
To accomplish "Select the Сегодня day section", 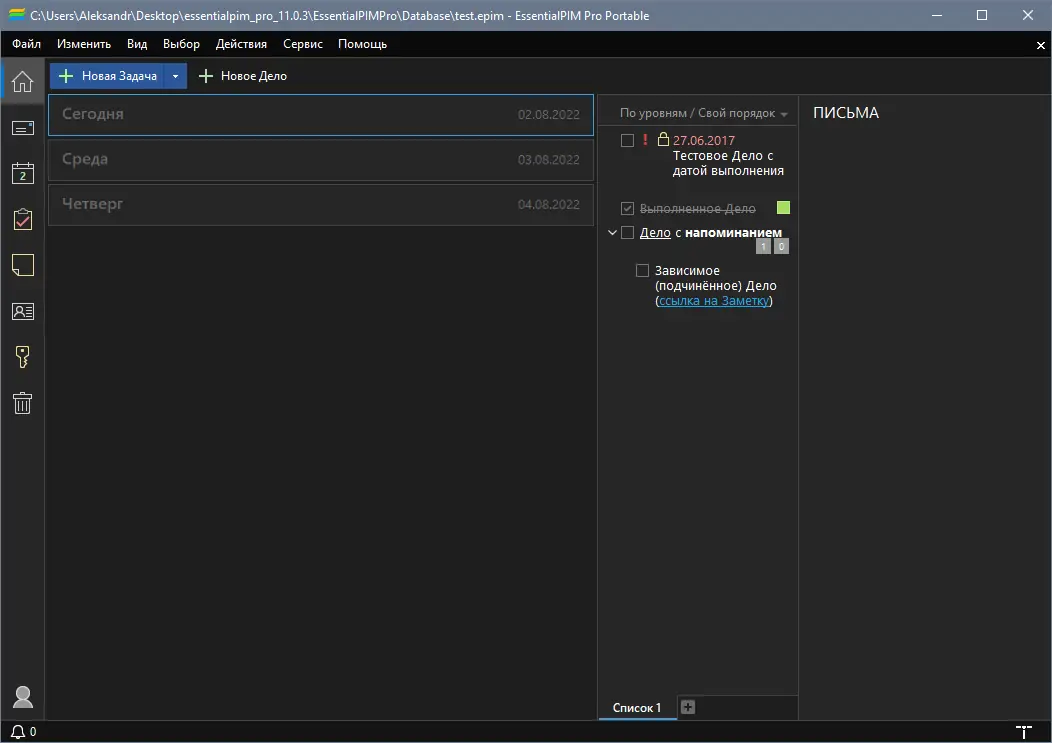I will click(x=321, y=115).
